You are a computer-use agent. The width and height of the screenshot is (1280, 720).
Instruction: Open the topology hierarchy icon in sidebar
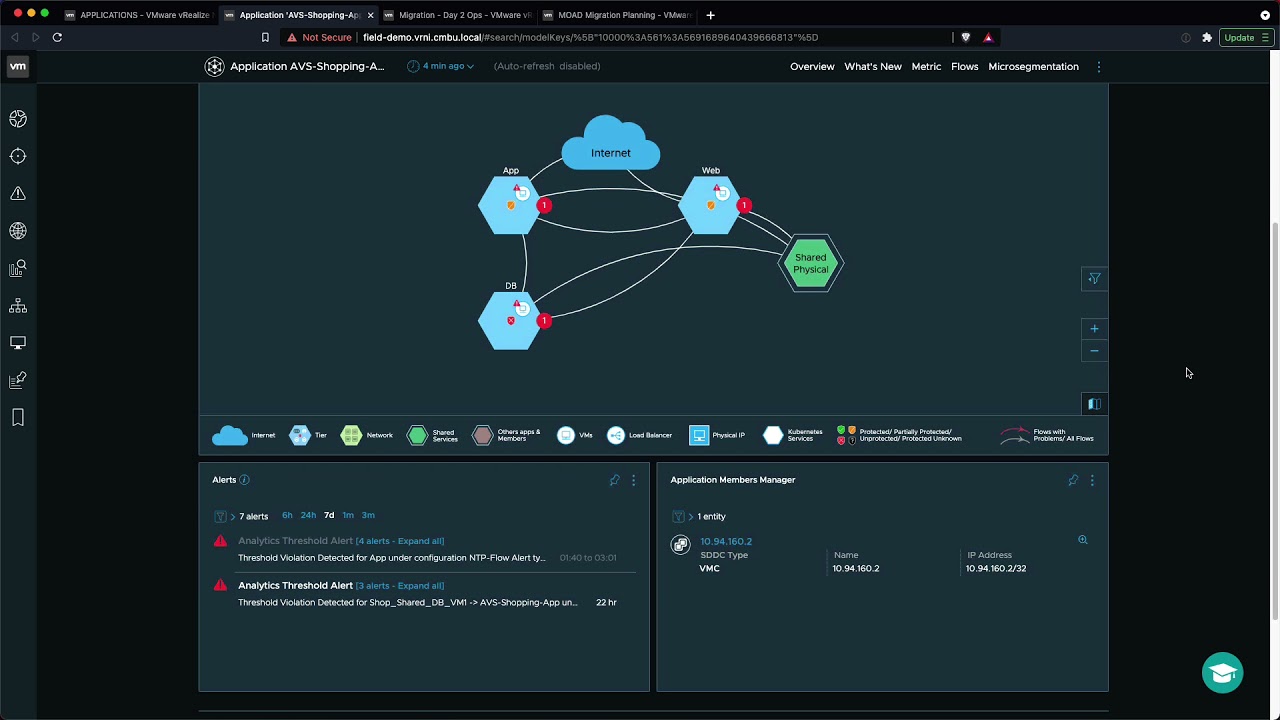[18, 306]
